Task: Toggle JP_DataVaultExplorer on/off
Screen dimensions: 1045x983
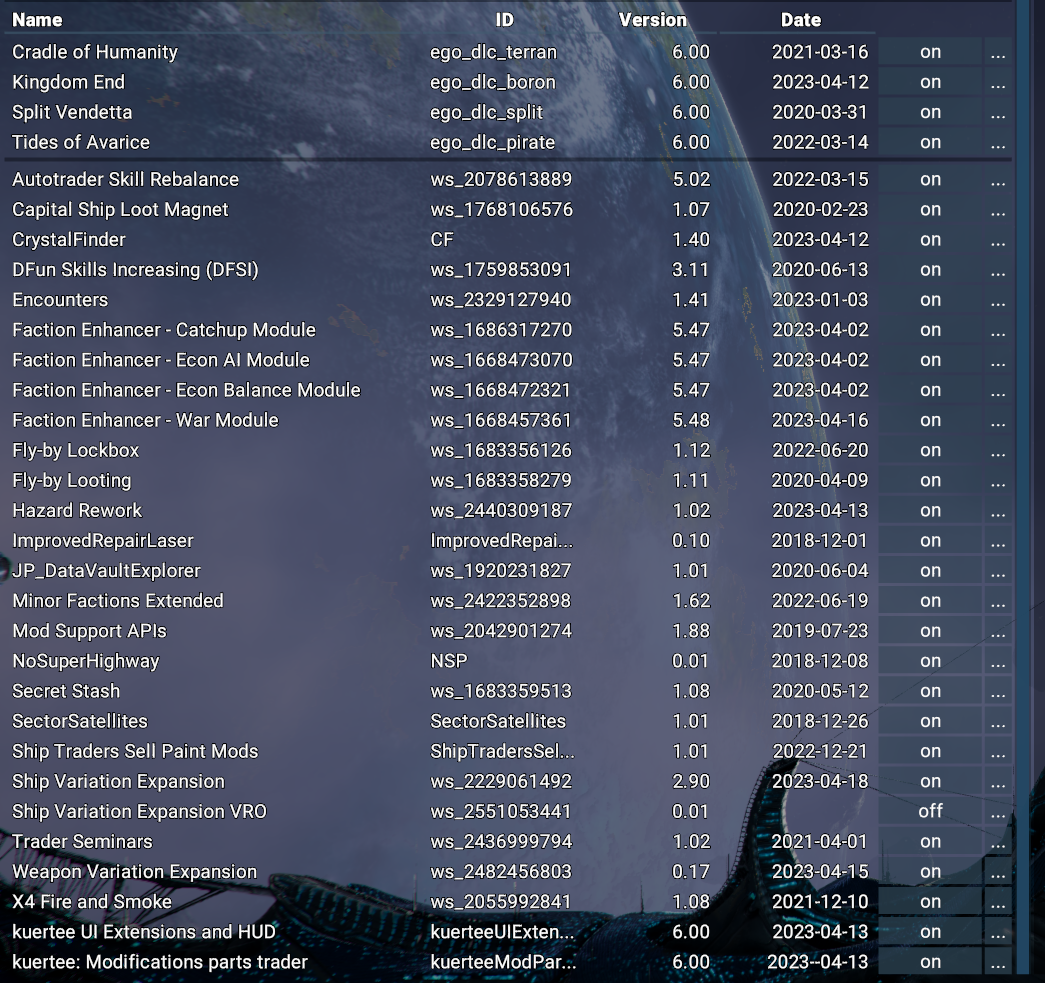Action: [x=930, y=570]
